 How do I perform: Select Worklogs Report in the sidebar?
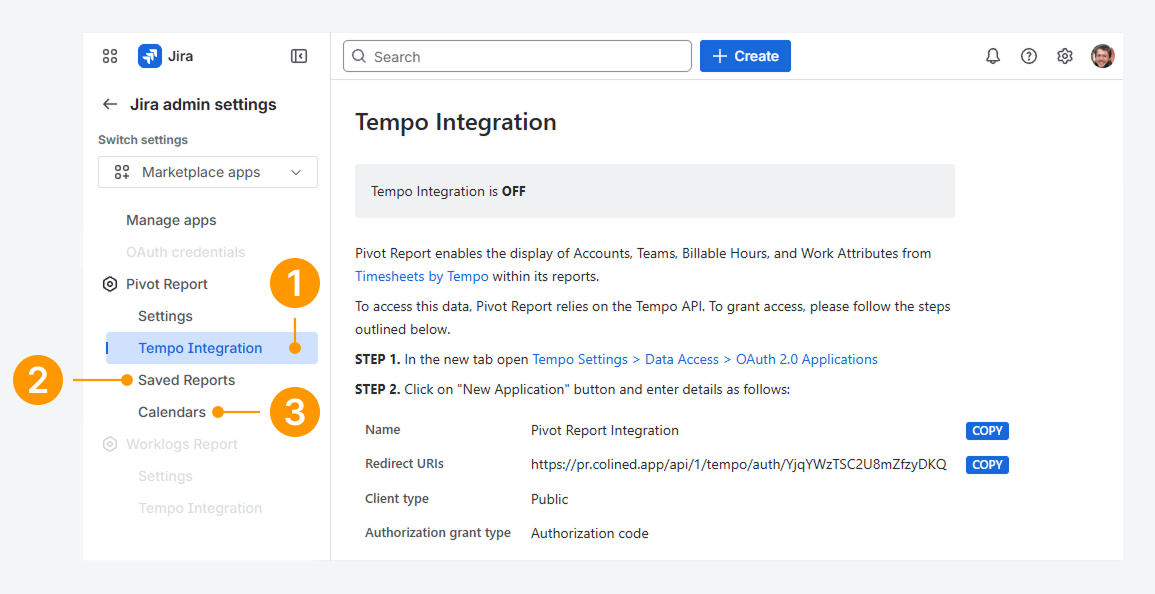click(x=182, y=444)
